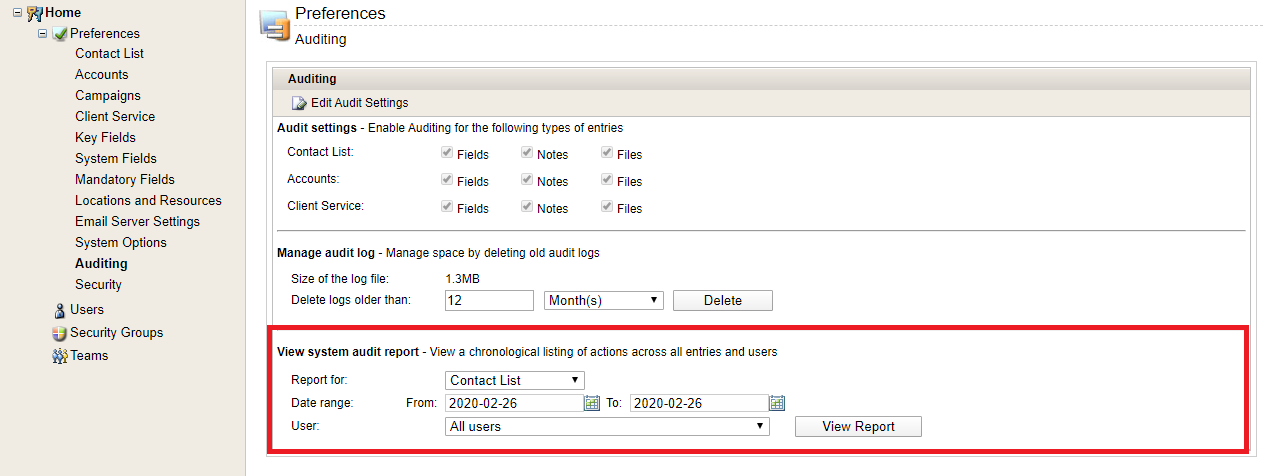Click the Users person icon

pos(60,310)
